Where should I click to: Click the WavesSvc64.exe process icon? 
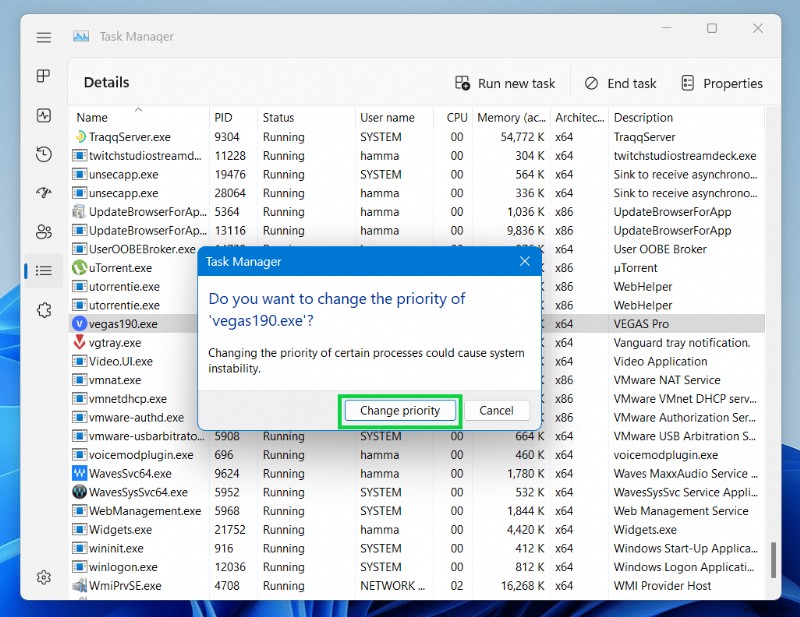[81, 473]
